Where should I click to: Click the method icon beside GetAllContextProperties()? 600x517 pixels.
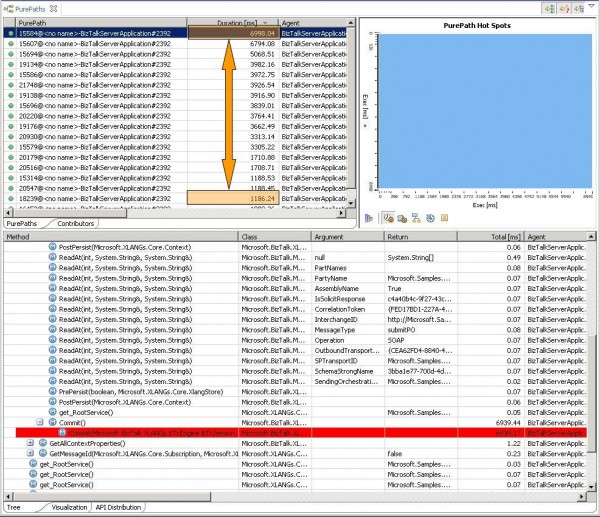tap(43, 443)
